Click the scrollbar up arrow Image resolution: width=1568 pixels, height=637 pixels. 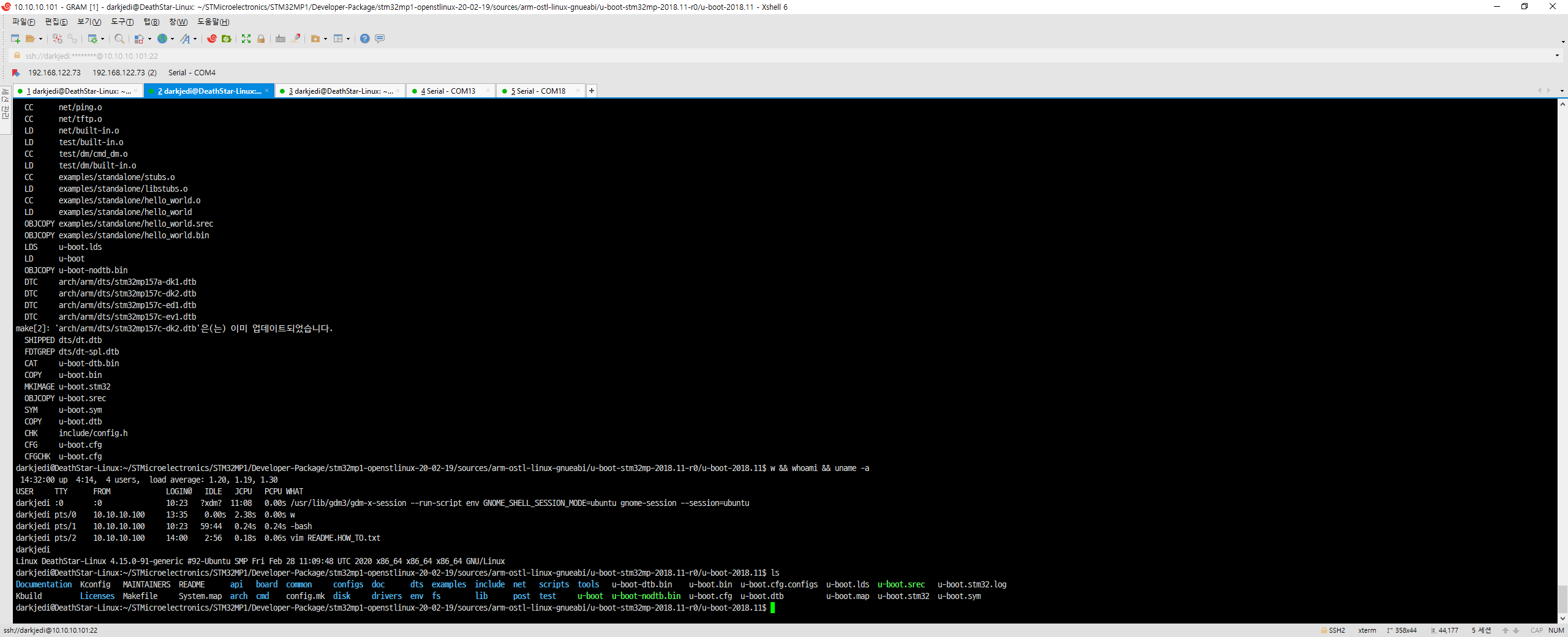click(1562, 104)
